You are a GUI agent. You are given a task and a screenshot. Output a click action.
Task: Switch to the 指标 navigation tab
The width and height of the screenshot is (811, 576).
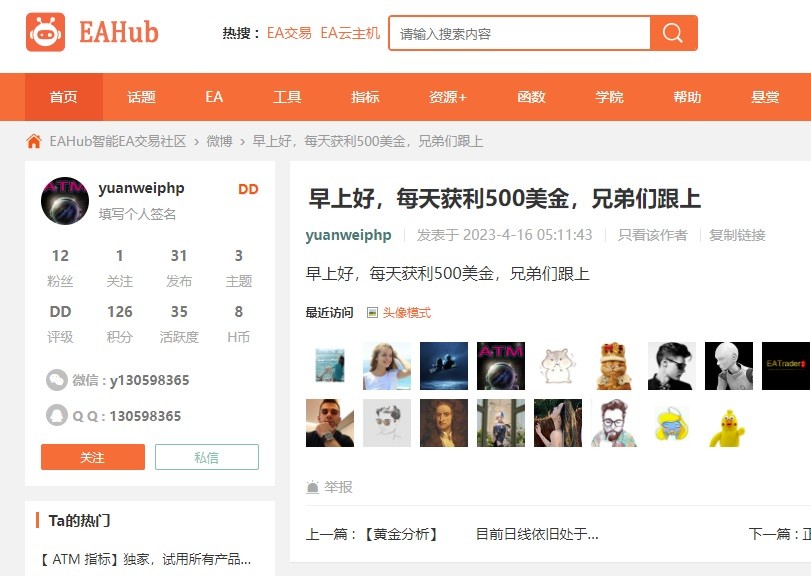tap(364, 97)
